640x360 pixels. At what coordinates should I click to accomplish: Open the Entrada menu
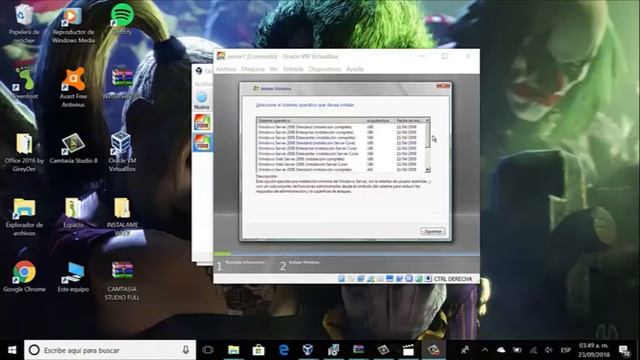293,69
